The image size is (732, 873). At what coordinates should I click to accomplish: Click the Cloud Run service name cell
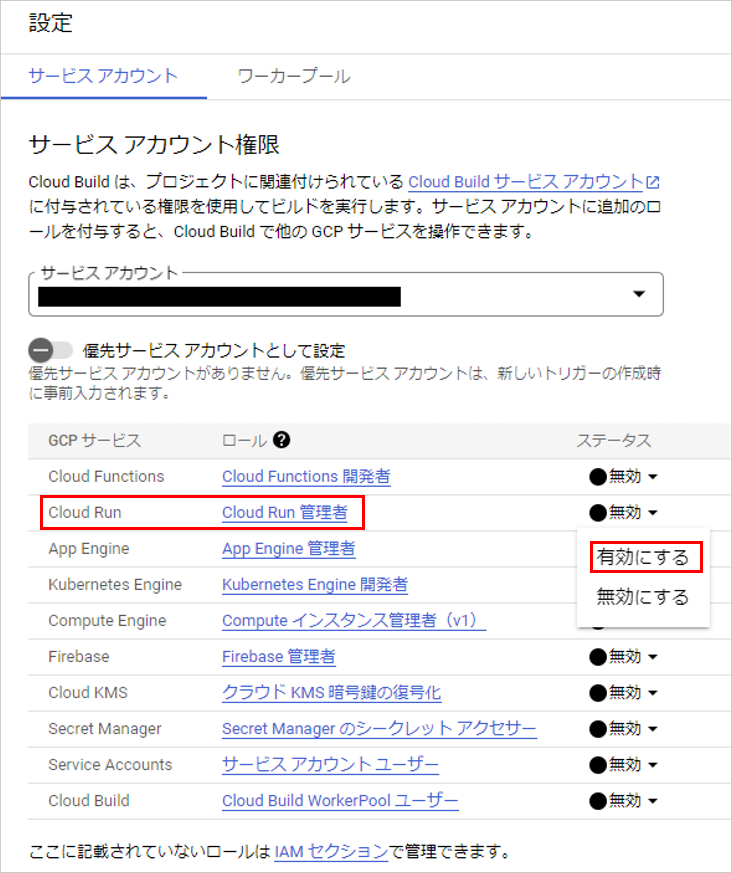[85, 512]
